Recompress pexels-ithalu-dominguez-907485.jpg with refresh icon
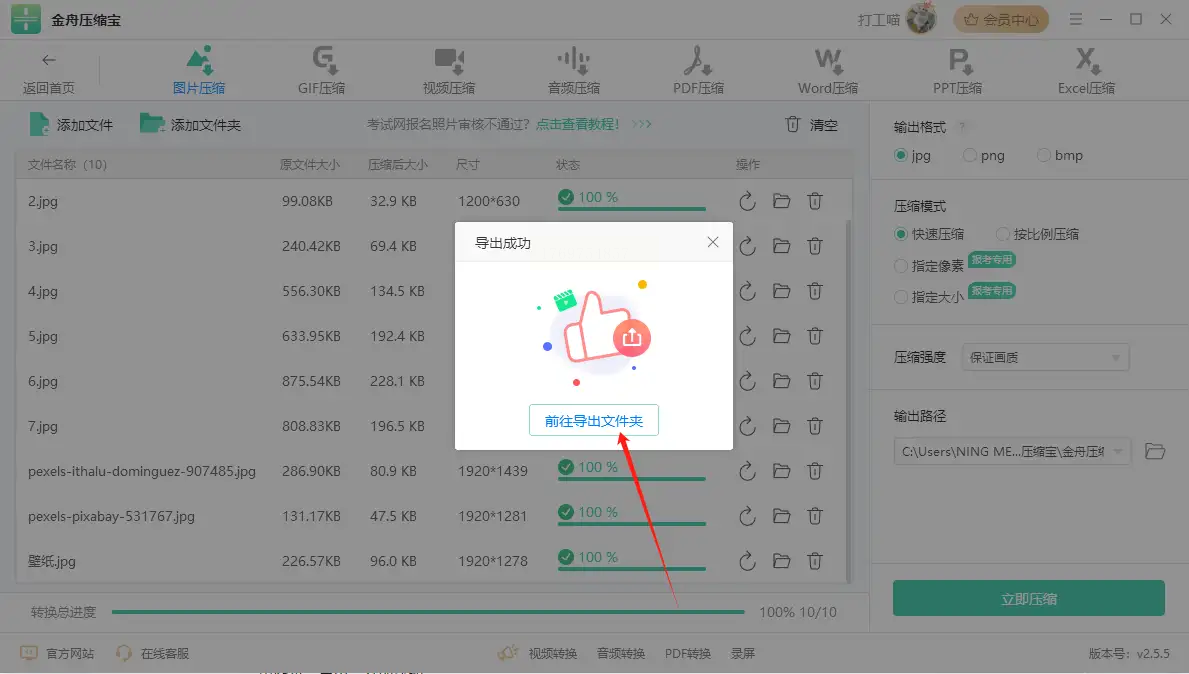The image size is (1189, 674). tap(747, 471)
